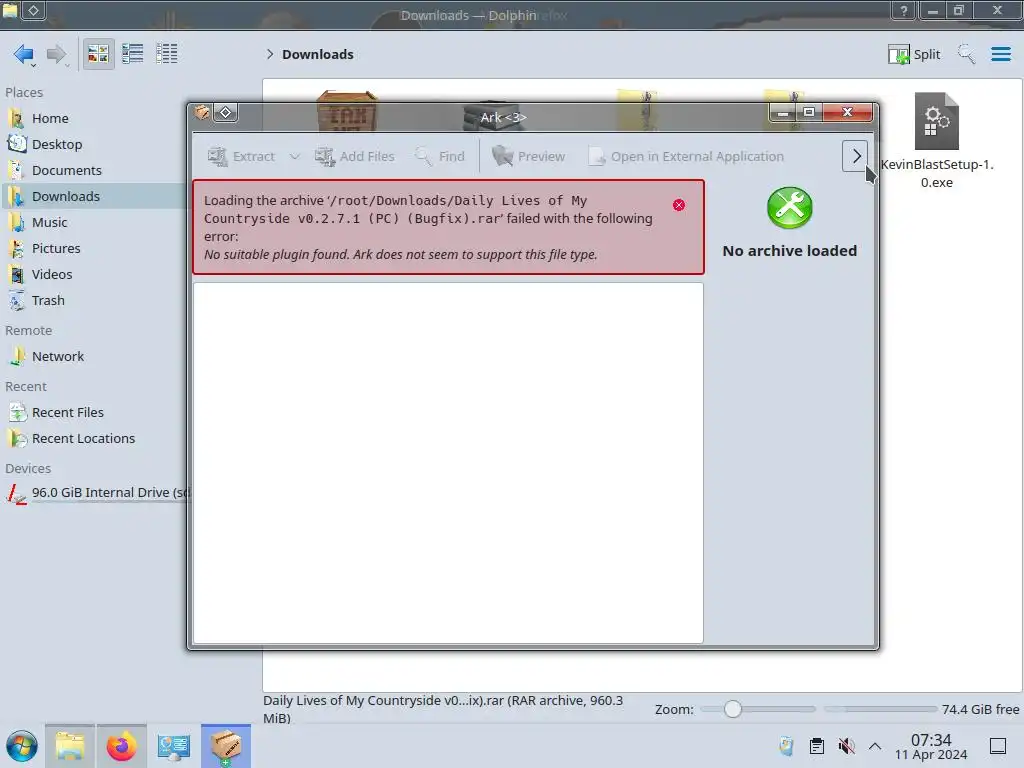The width and height of the screenshot is (1024, 768).
Task: Click the No archive loaded icon
Action: (790, 208)
